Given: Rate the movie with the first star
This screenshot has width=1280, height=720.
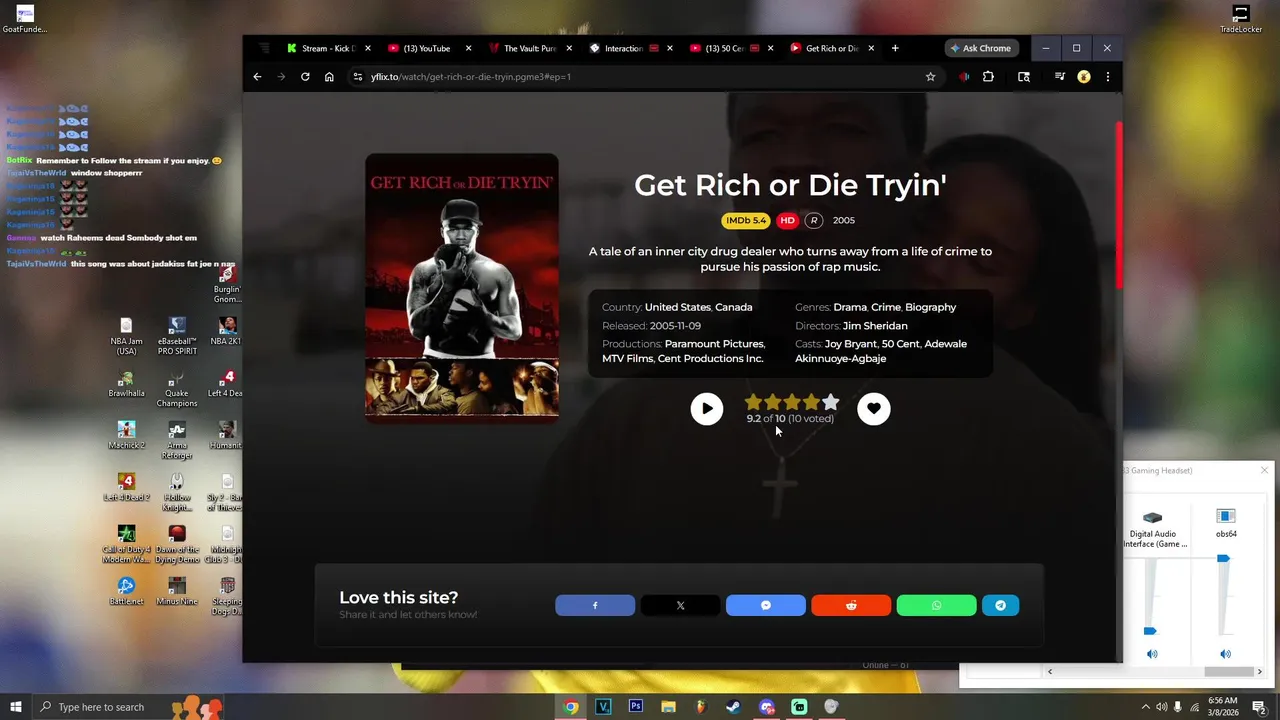Looking at the screenshot, I should coord(754,402).
